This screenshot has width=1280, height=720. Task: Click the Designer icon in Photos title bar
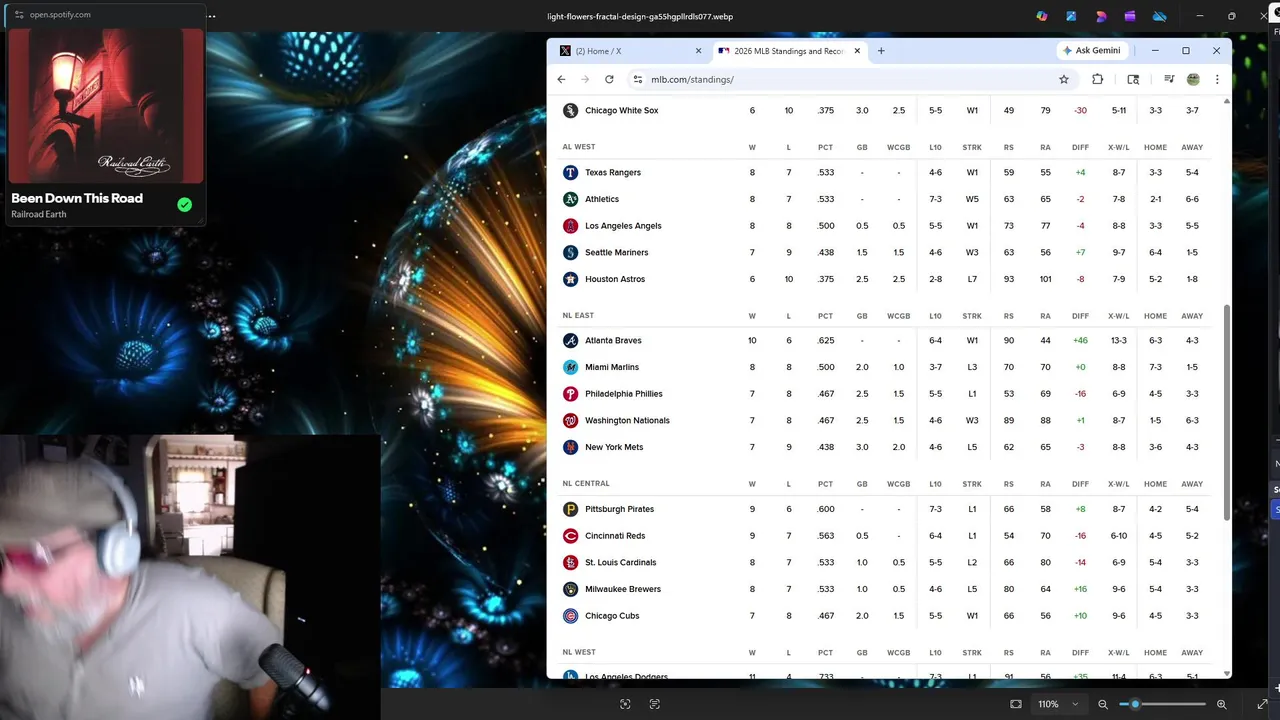[x=1101, y=16]
